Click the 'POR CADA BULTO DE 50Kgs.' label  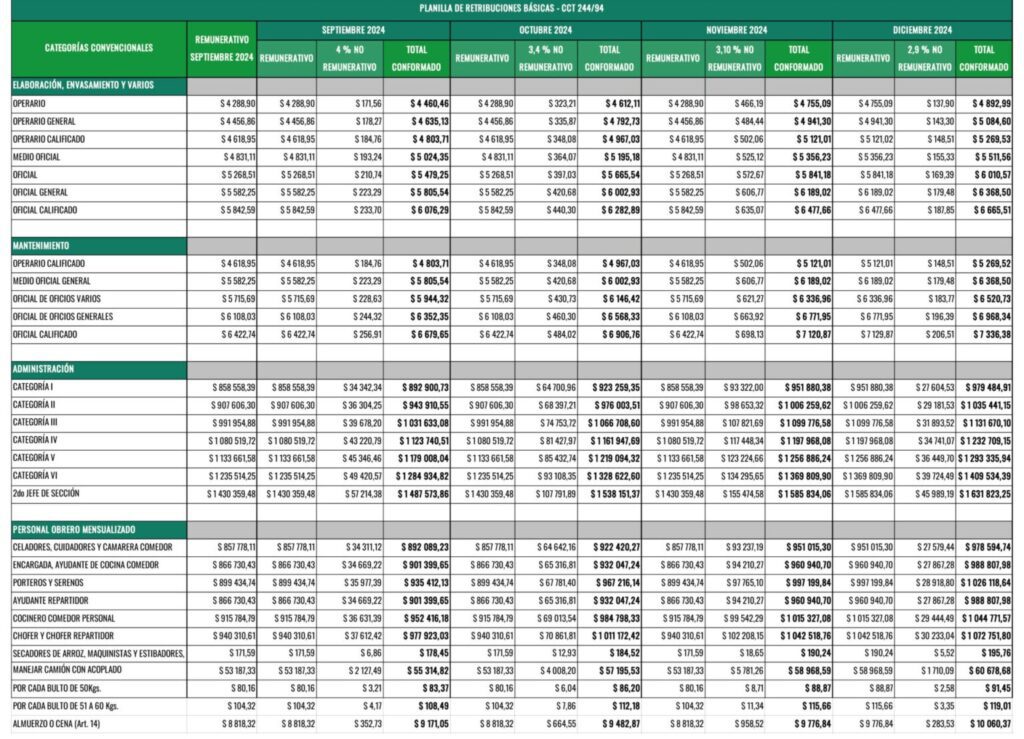click(57, 688)
